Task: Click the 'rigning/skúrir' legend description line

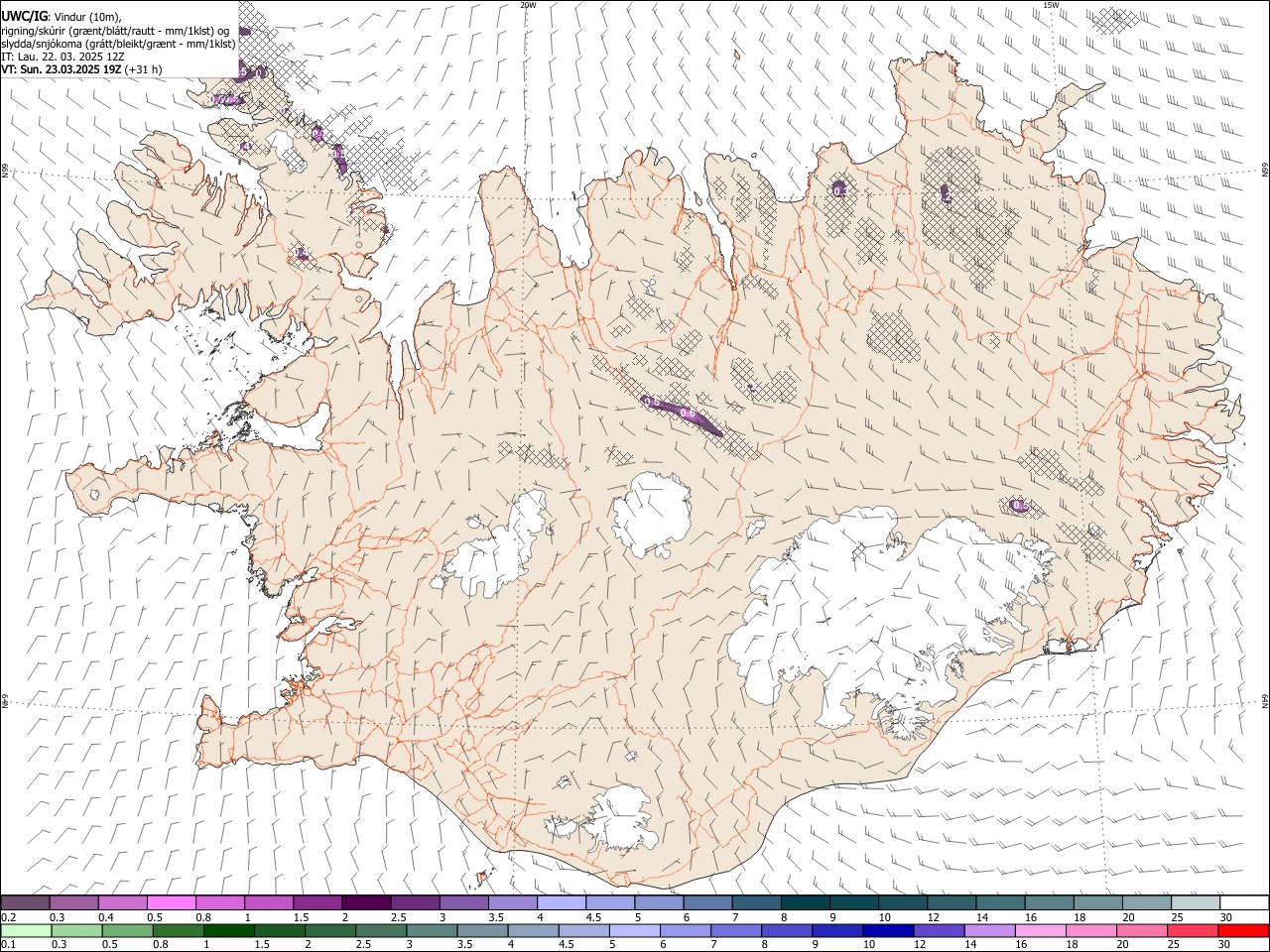Action: [x=117, y=30]
